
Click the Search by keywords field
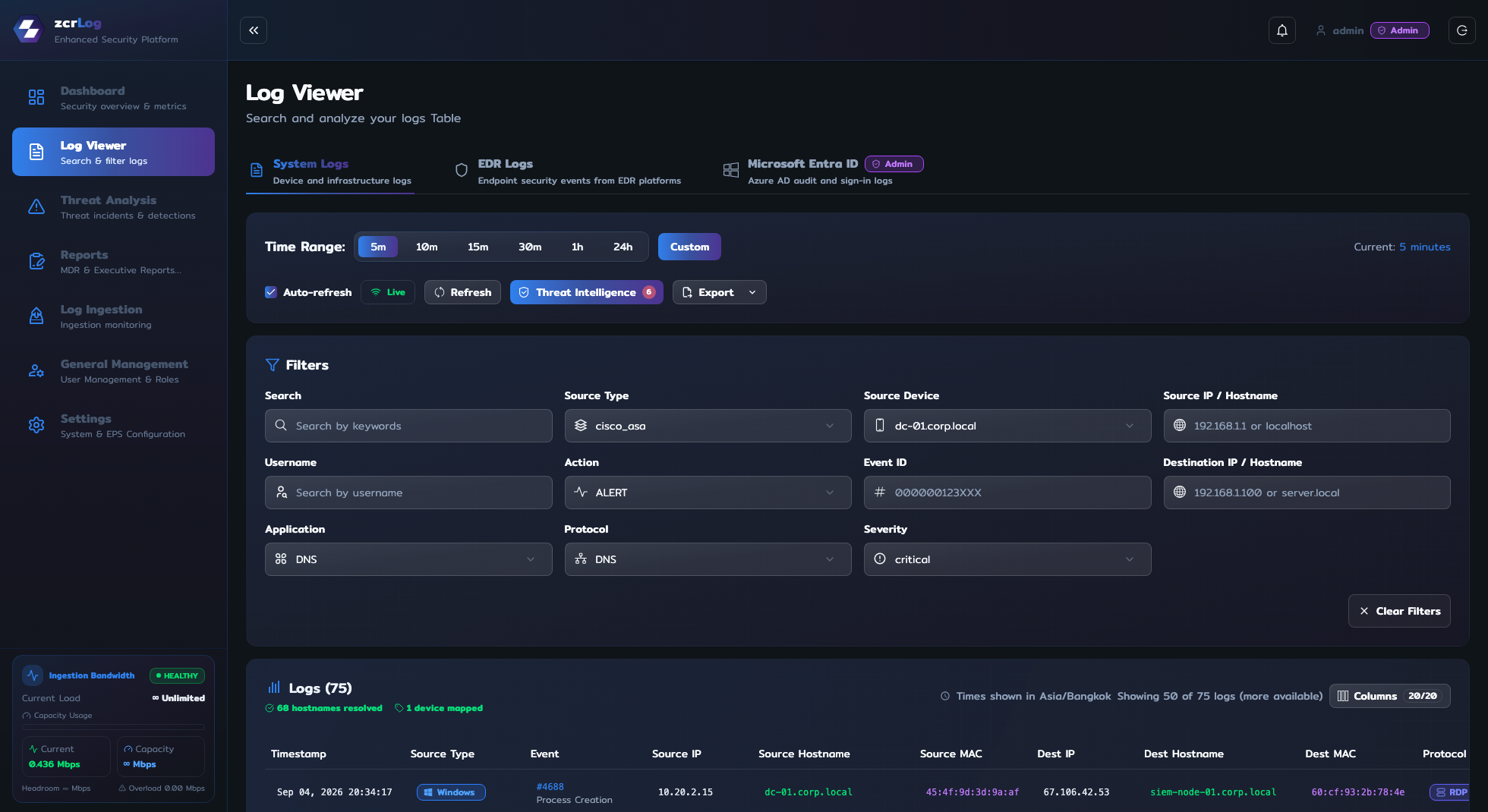click(408, 426)
